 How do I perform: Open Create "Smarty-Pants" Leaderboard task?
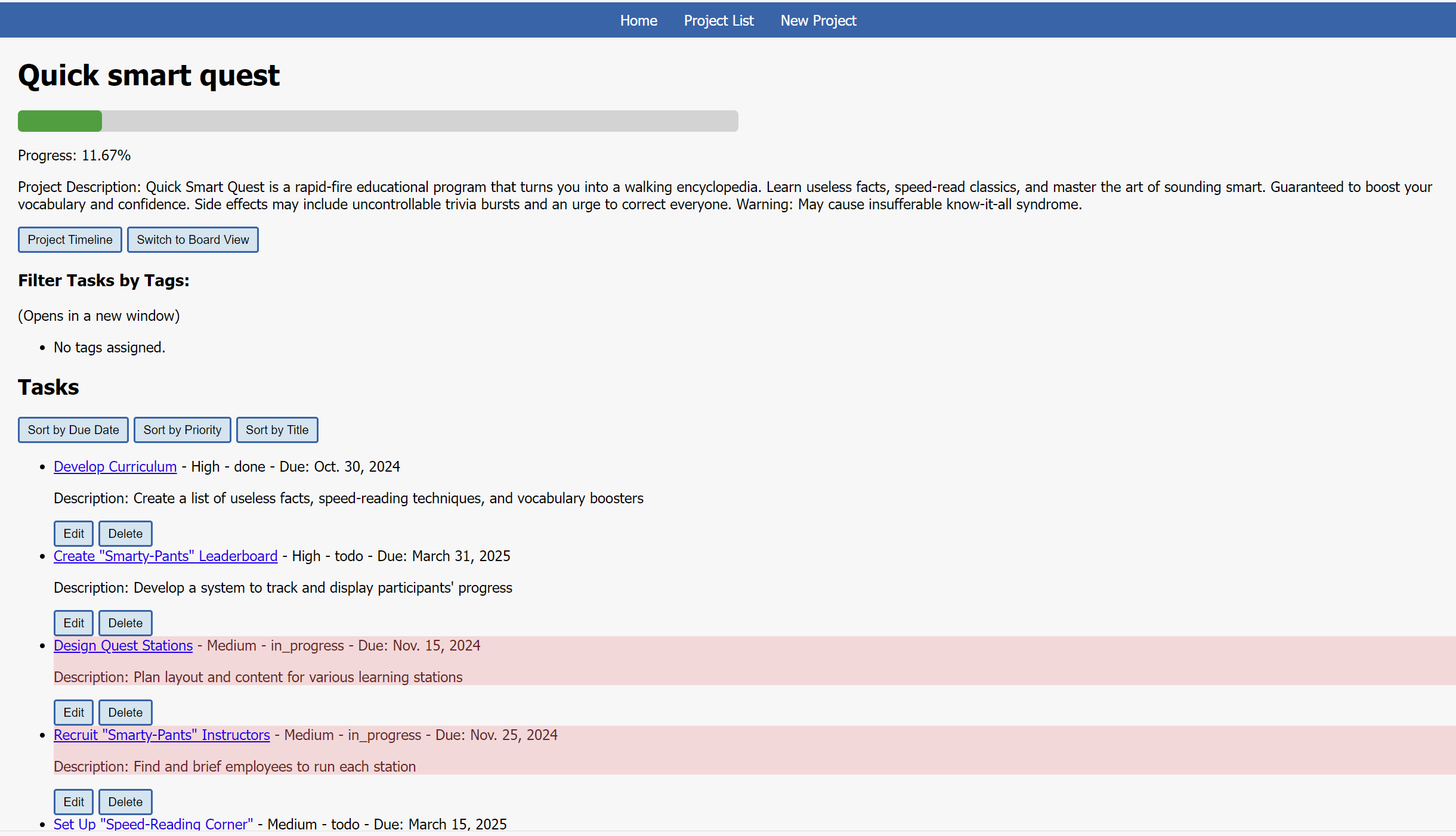[x=165, y=556]
